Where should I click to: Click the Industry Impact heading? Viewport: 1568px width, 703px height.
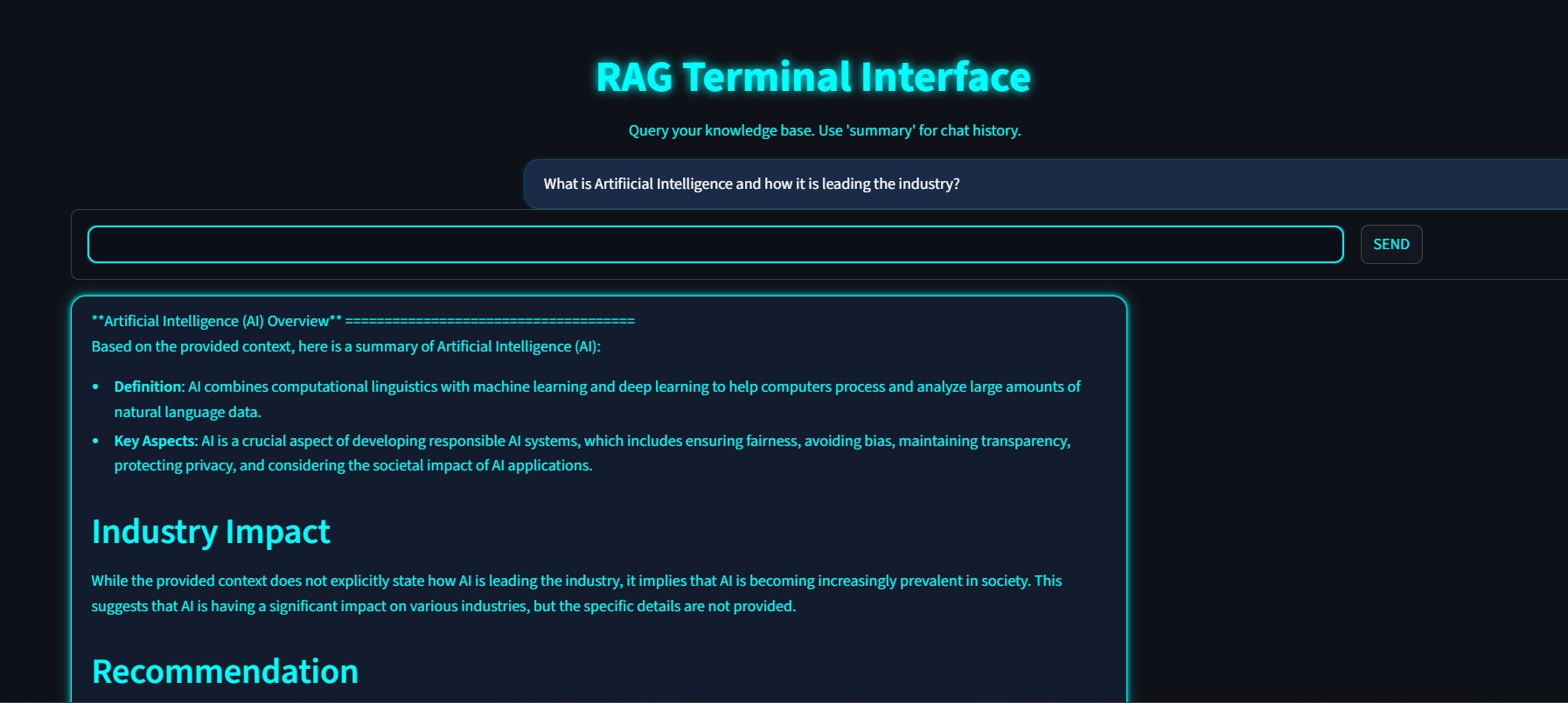pyautogui.click(x=211, y=532)
